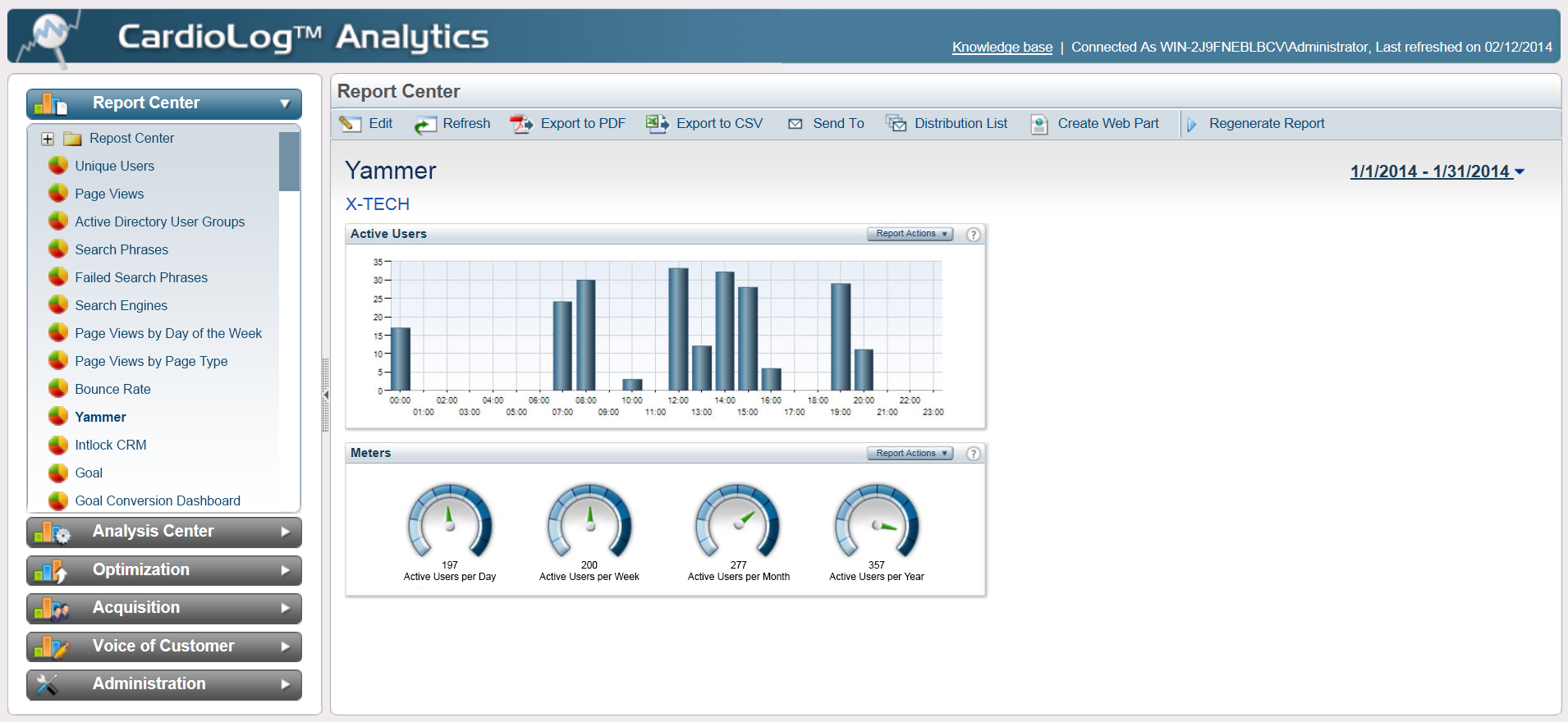
Task: Open Search Engines report
Action: point(121,305)
